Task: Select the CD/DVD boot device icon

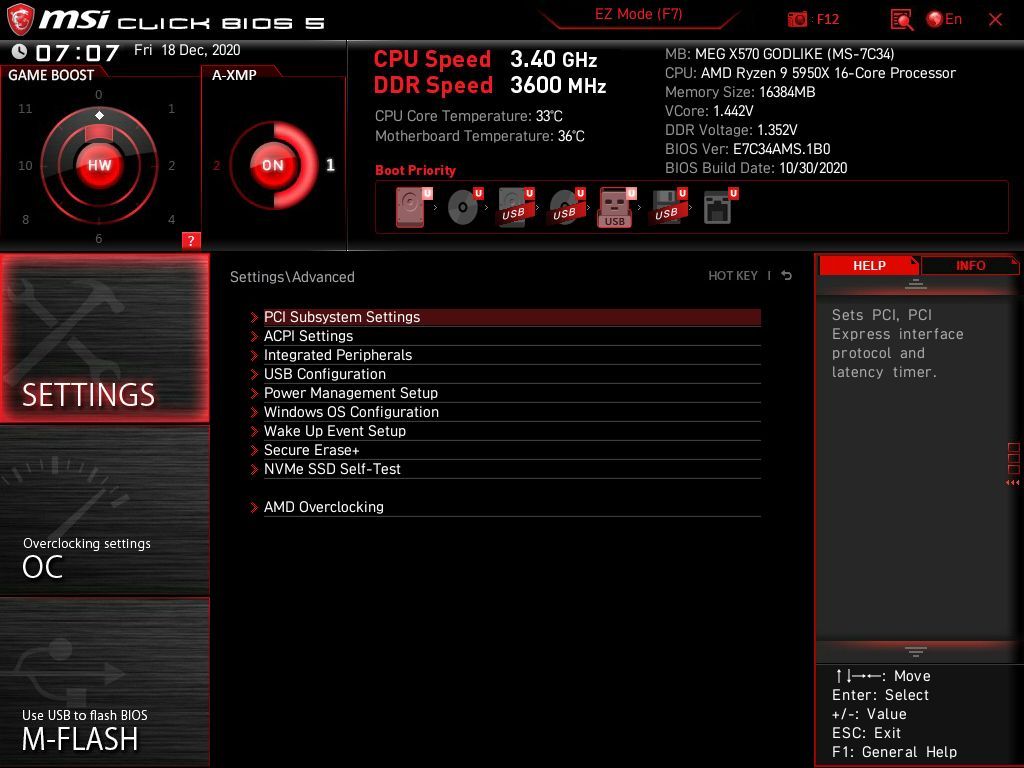Action: click(465, 208)
